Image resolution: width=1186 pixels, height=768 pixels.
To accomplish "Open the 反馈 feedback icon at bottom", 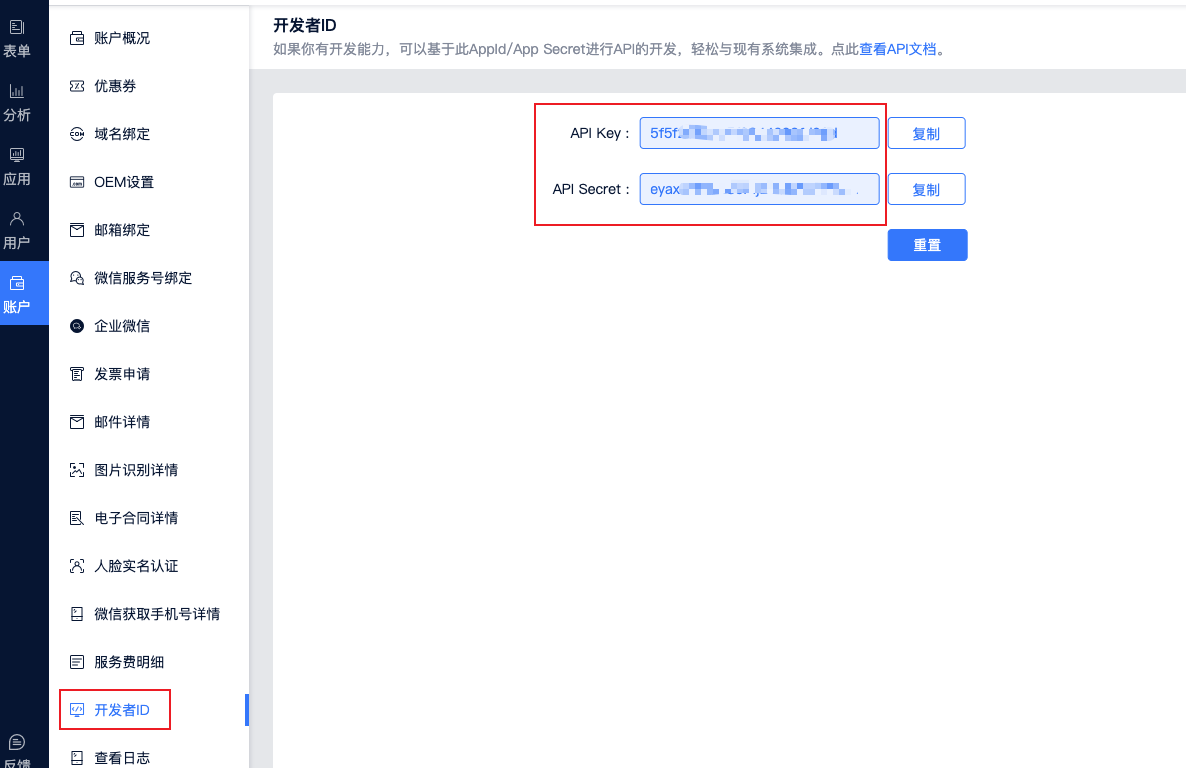I will point(17,743).
